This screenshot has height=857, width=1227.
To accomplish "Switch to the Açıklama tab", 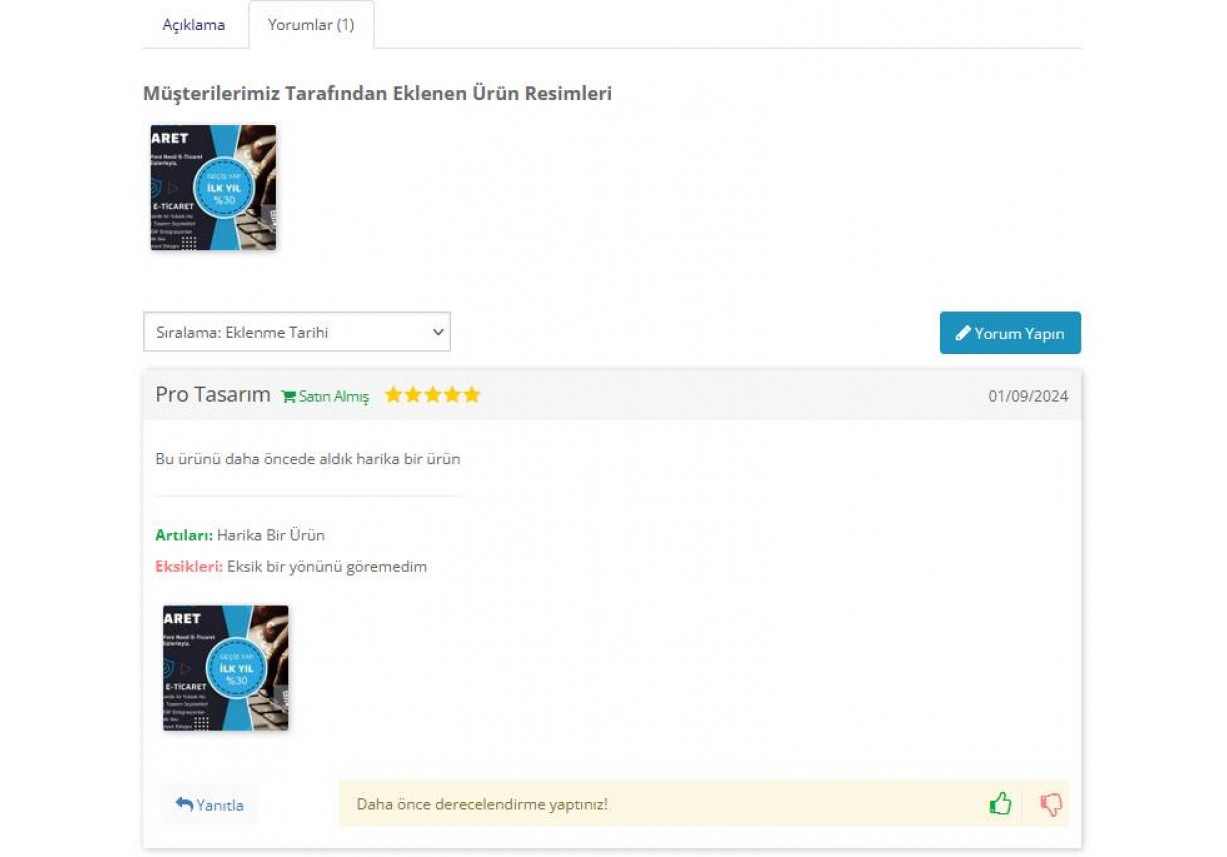I will coord(196,25).
